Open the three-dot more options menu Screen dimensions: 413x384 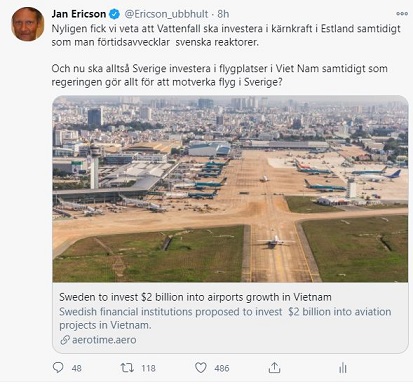(x=402, y=14)
